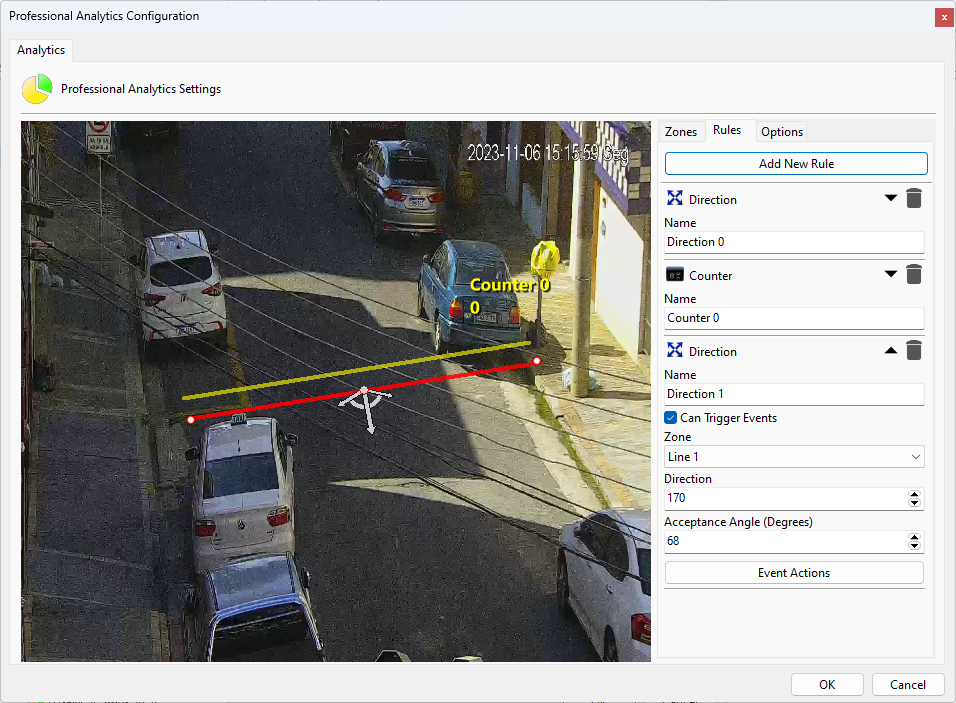Delete the Direction 1 rule with trash icon
956x703 pixels.
click(913, 351)
